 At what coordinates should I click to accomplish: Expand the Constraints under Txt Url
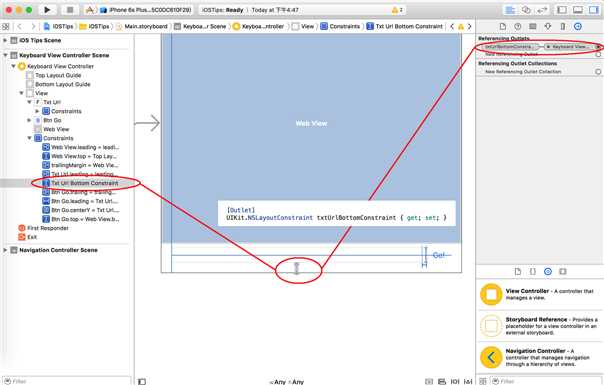tap(37, 111)
